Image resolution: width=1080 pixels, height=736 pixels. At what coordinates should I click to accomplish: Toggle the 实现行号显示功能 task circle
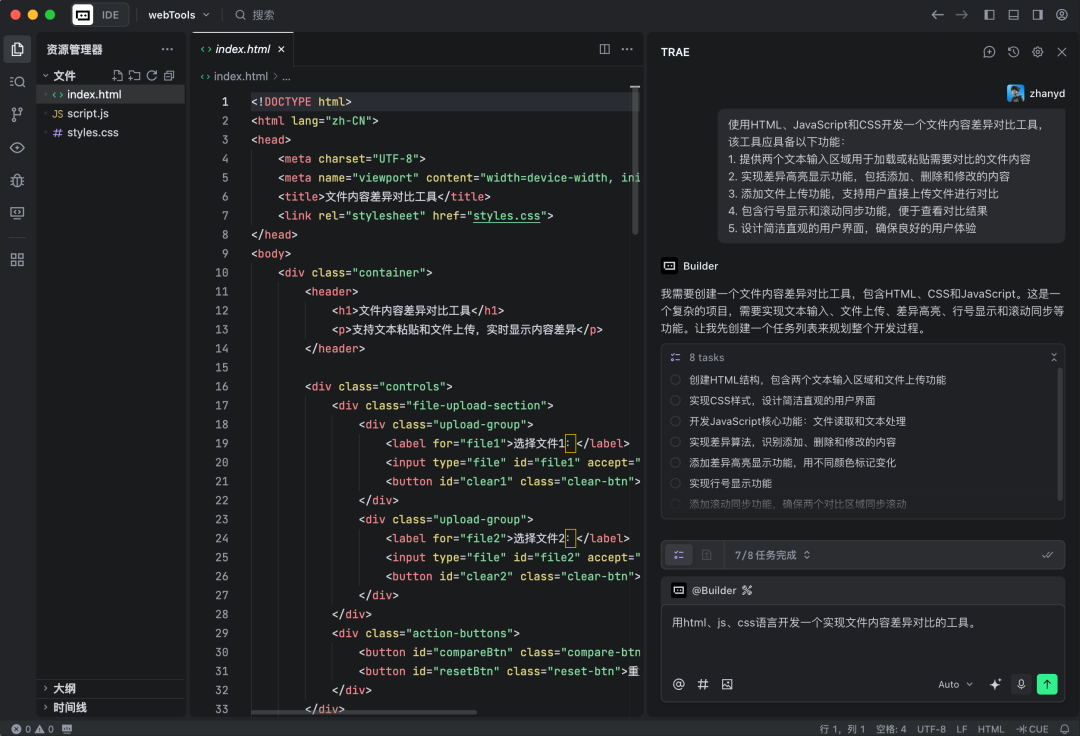(x=676, y=484)
